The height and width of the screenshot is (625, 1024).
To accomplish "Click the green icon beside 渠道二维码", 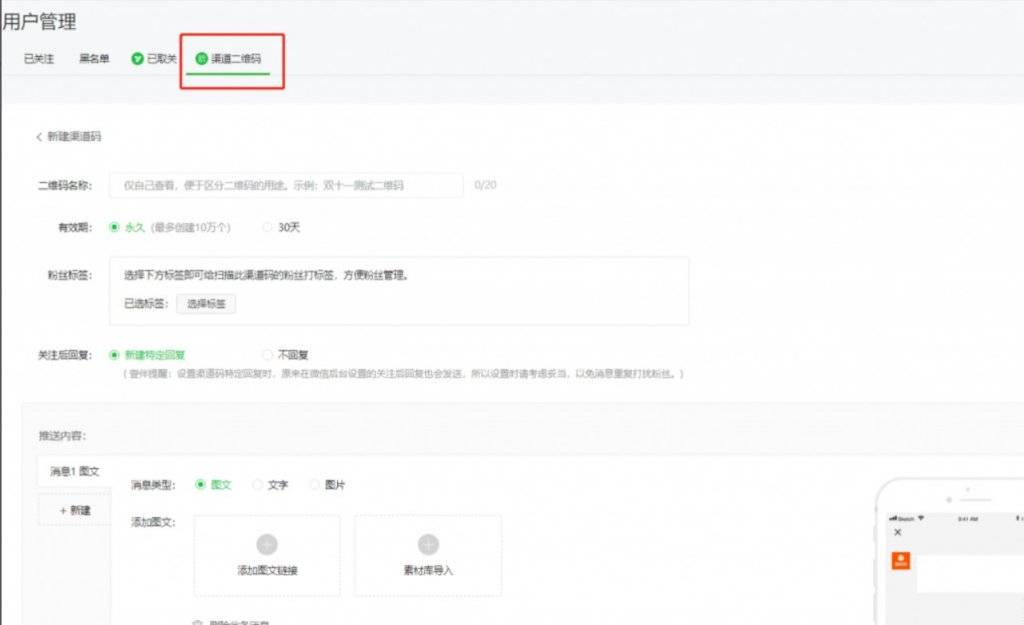I will pyautogui.click(x=202, y=59).
